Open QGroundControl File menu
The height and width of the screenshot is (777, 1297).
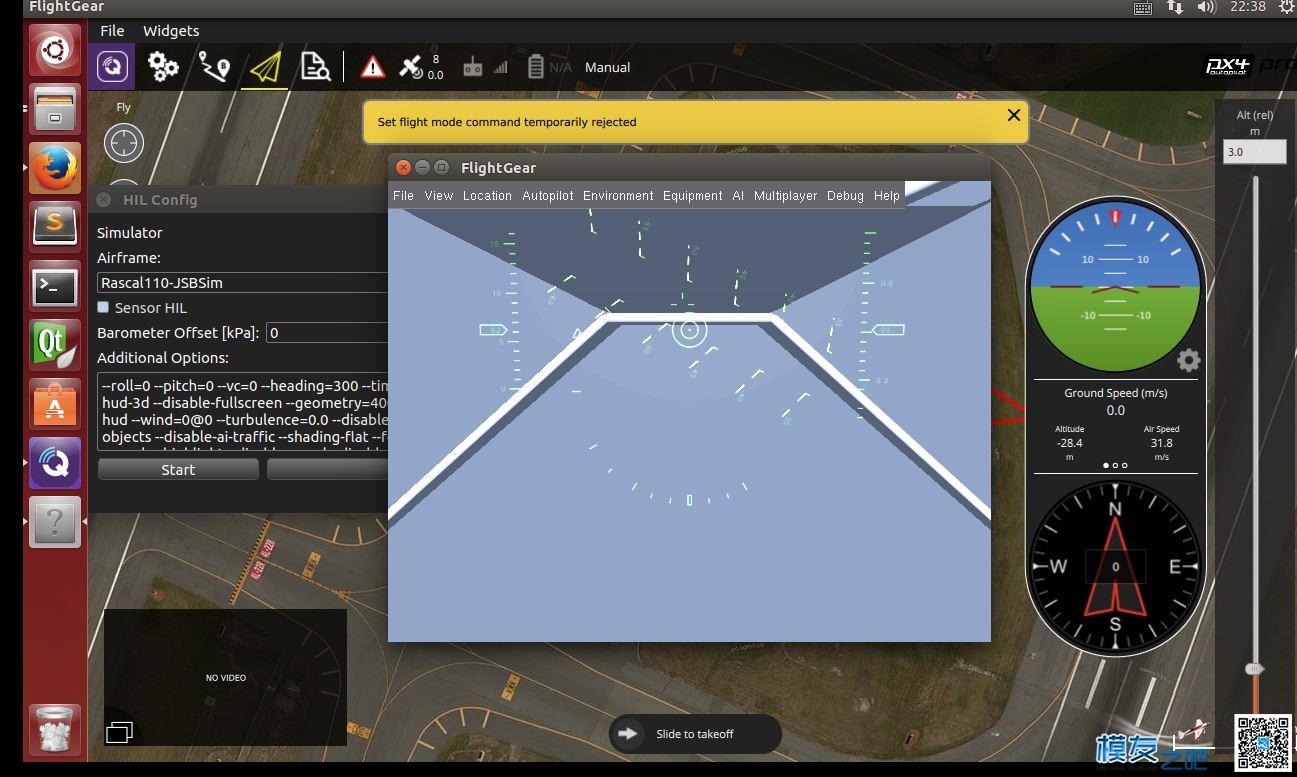point(112,31)
